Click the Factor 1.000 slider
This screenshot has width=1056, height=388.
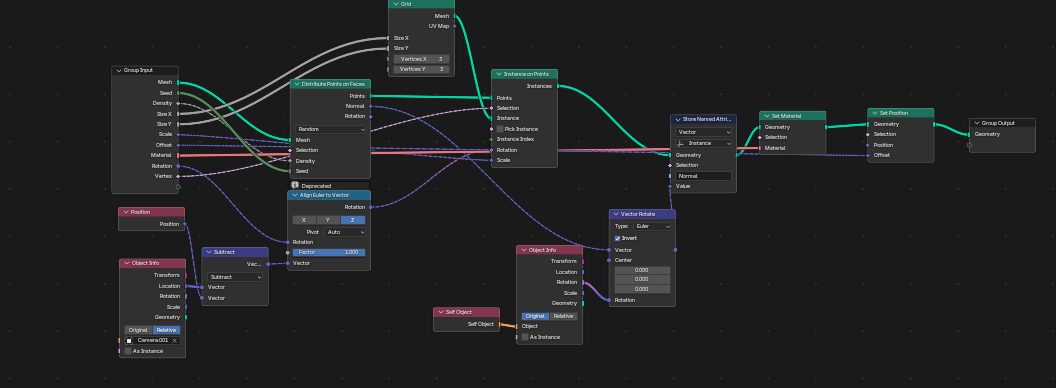pos(329,252)
